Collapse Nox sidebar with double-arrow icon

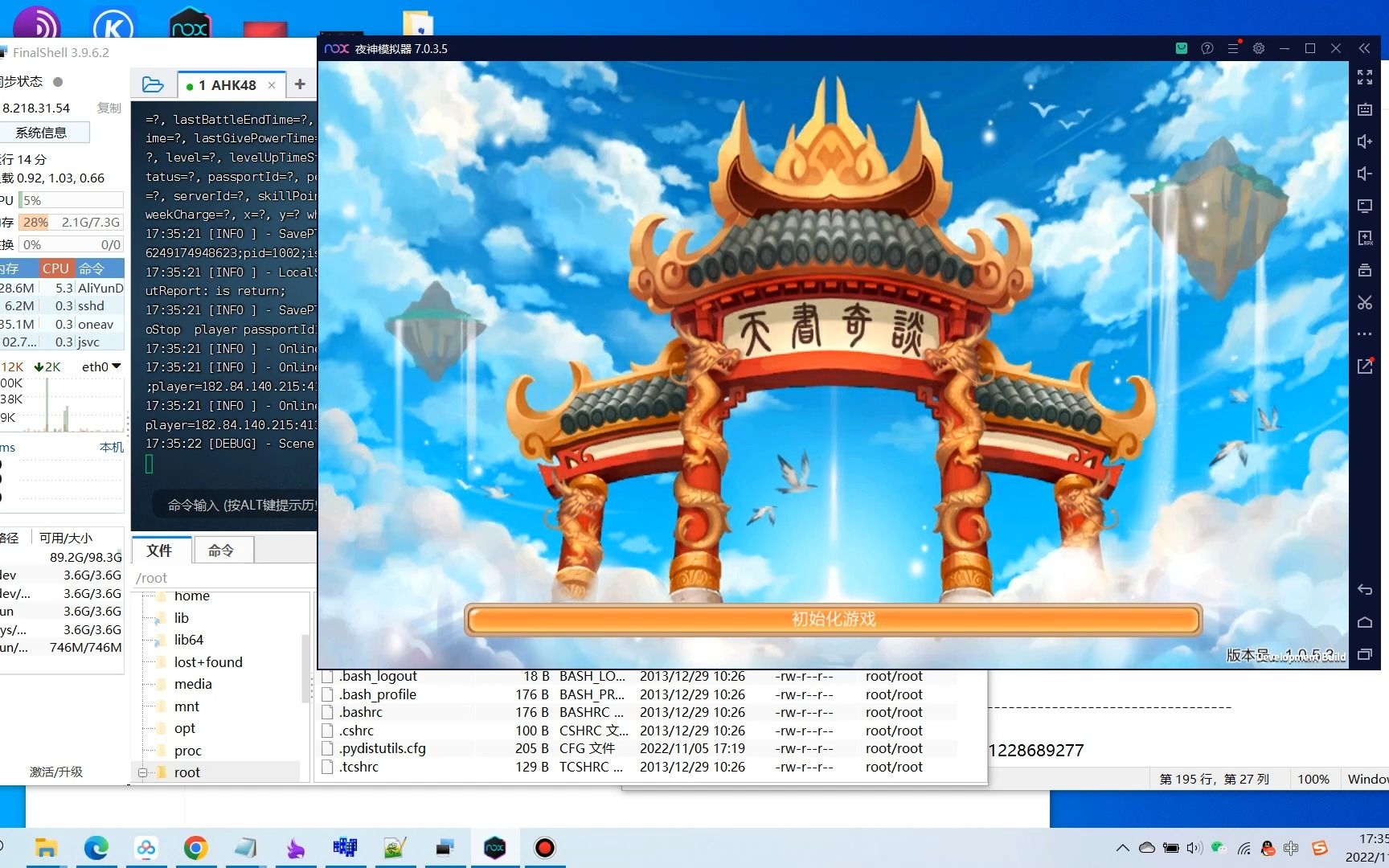tap(1364, 48)
